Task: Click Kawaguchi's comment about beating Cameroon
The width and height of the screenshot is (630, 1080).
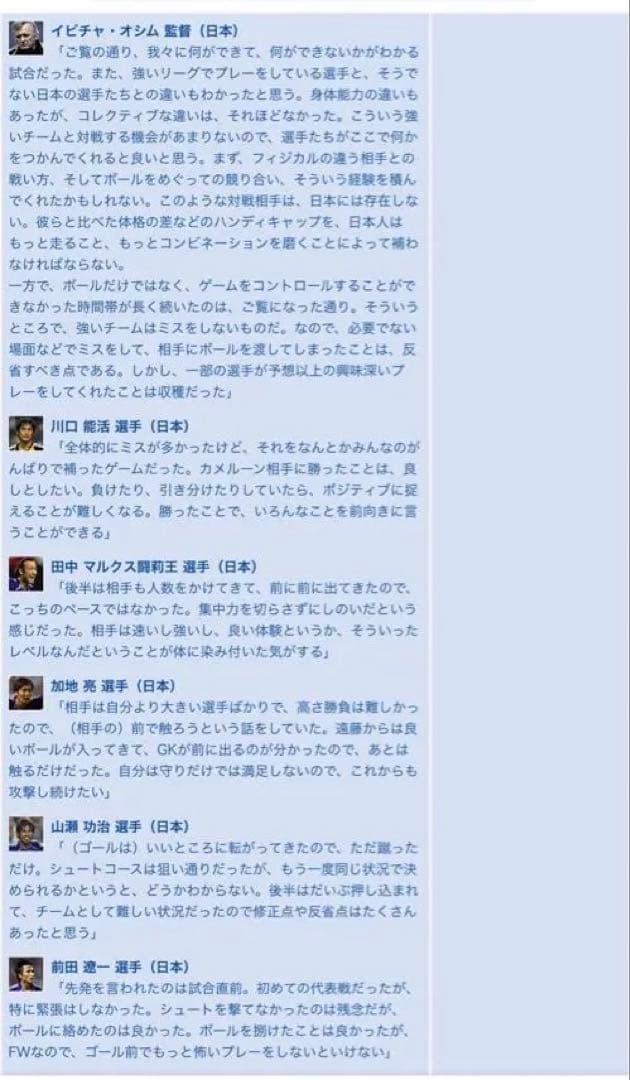Action: tap(213, 490)
